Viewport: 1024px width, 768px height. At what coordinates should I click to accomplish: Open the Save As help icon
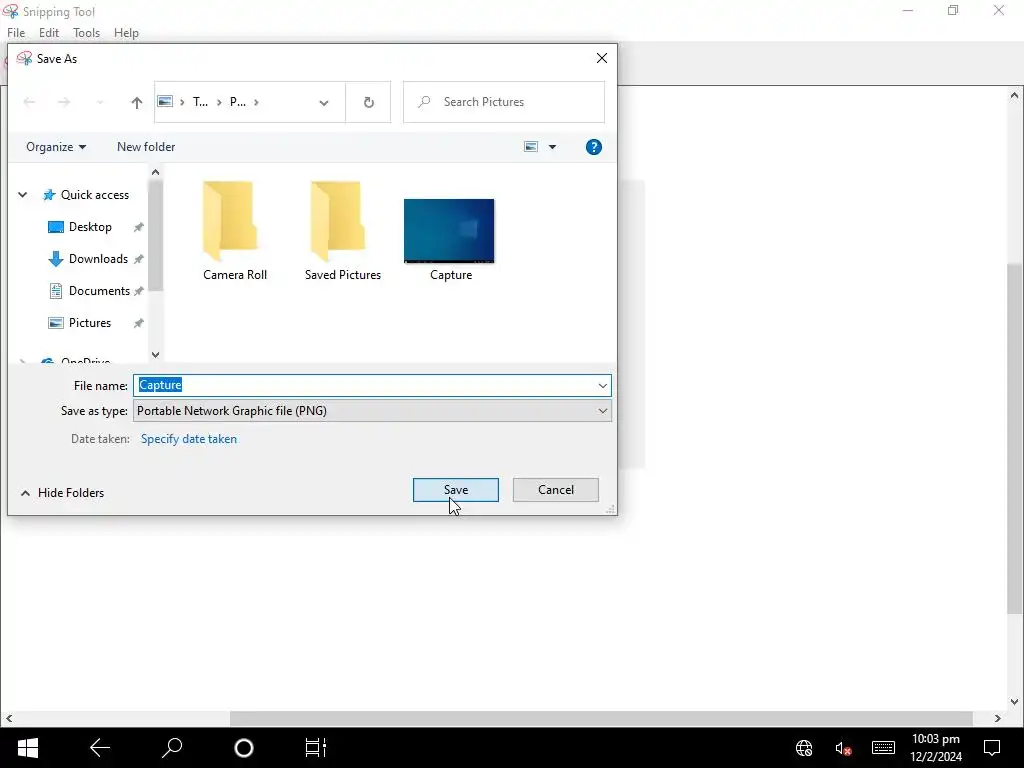point(594,147)
